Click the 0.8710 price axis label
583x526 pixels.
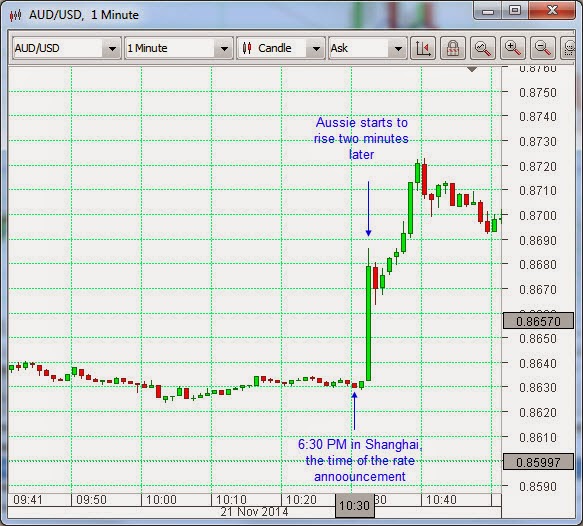(538, 191)
